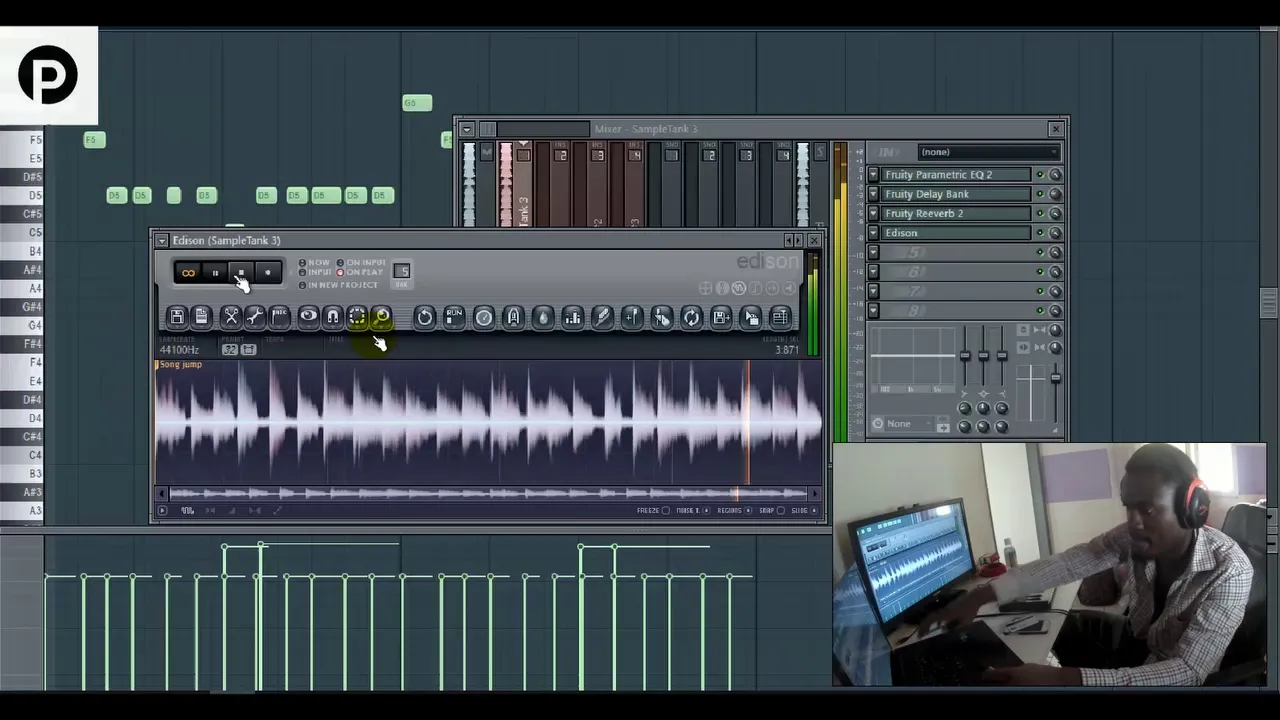The width and height of the screenshot is (1280, 720).
Task: Click the feather clean-up icon in Edison
Action: [602, 317]
